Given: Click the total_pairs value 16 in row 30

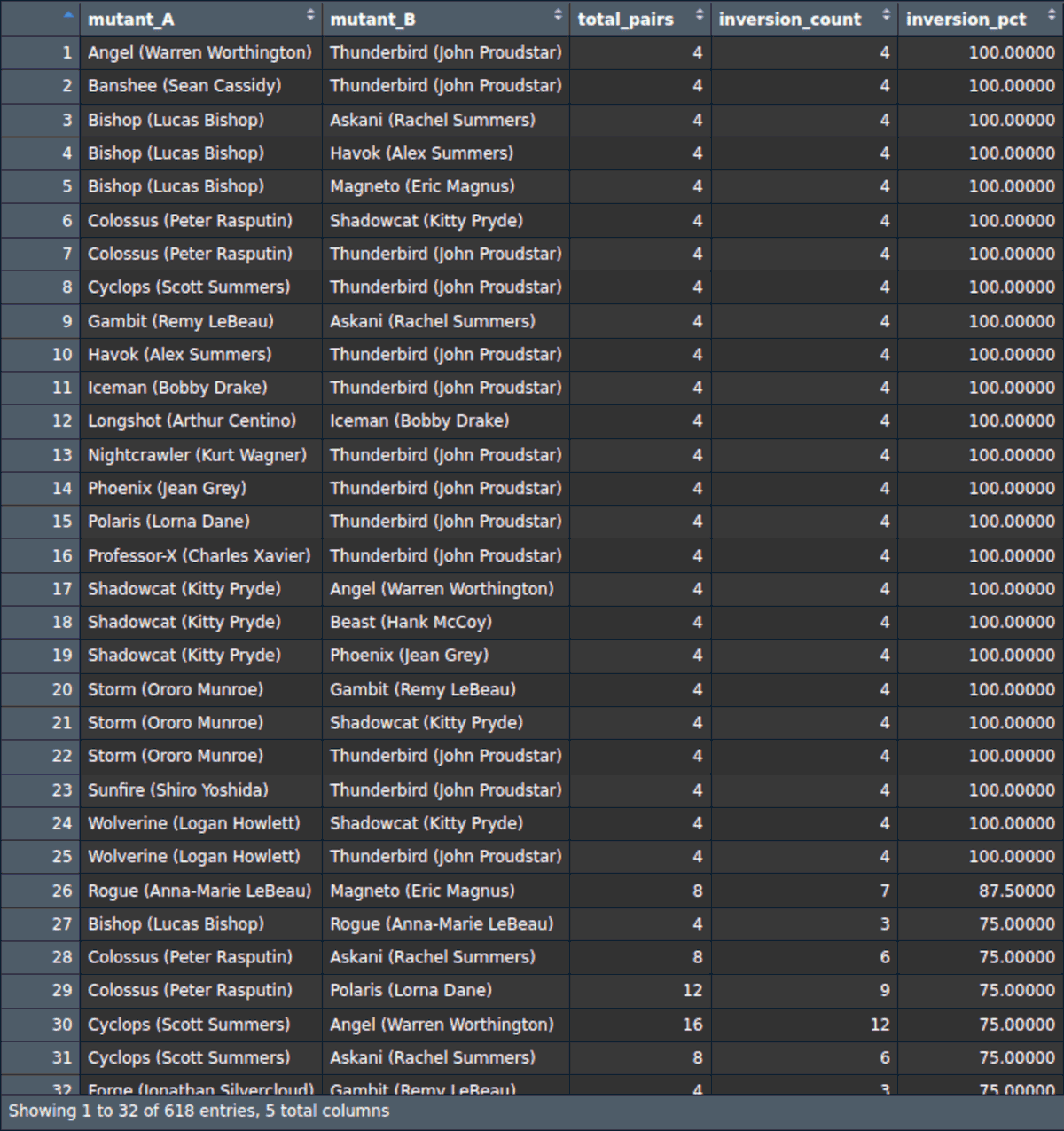Looking at the screenshot, I should pos(692,1025).
